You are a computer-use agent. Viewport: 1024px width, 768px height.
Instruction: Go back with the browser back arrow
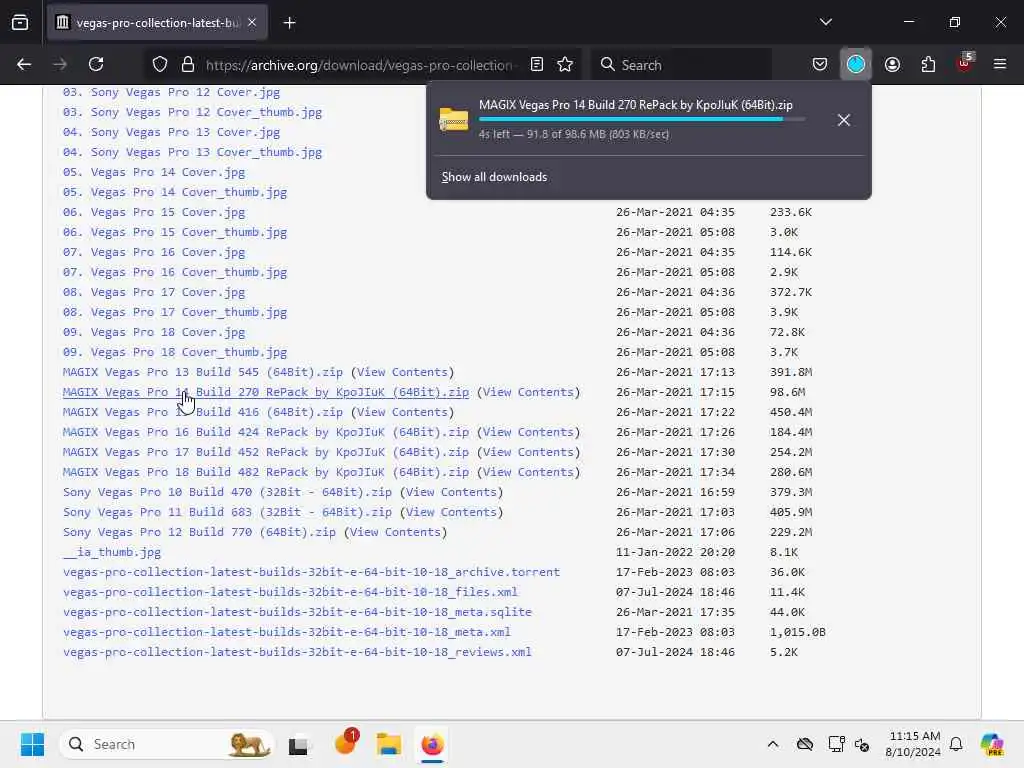click(24, 64)
